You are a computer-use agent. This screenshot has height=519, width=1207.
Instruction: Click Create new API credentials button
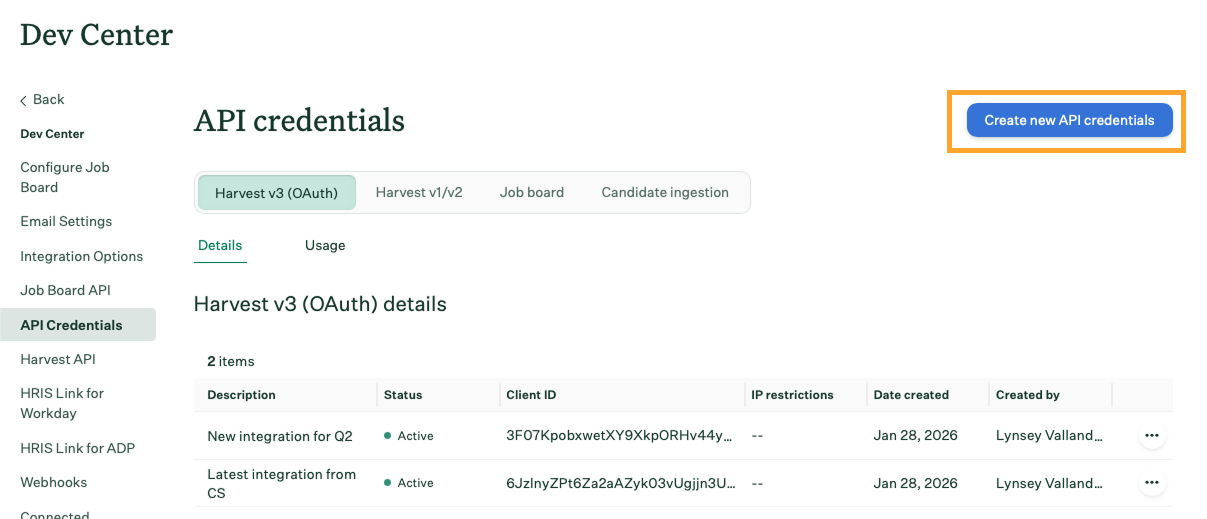pyautogui.click(x=1068, y=120)
